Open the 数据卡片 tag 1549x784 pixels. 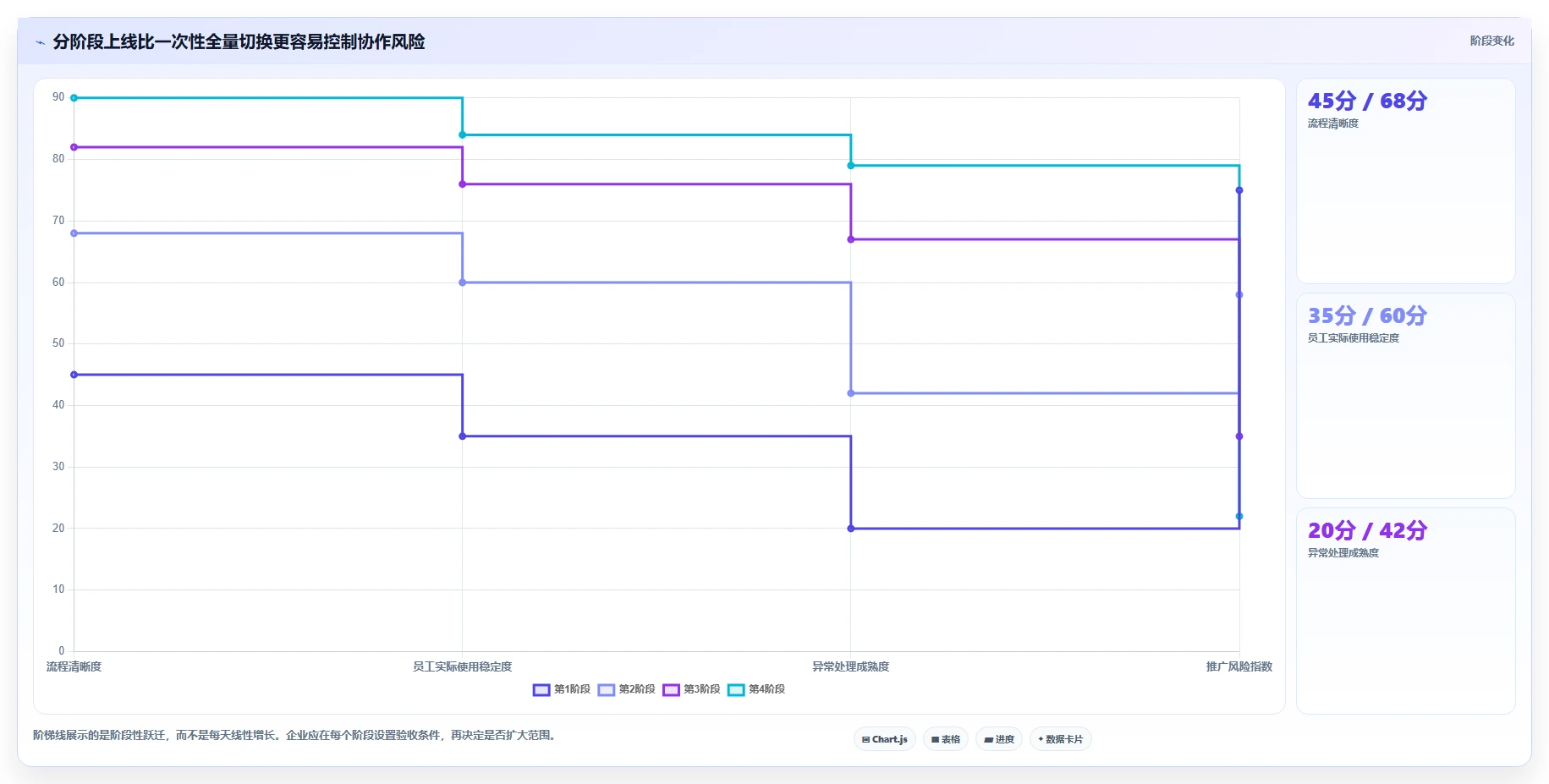(1061, 739)
